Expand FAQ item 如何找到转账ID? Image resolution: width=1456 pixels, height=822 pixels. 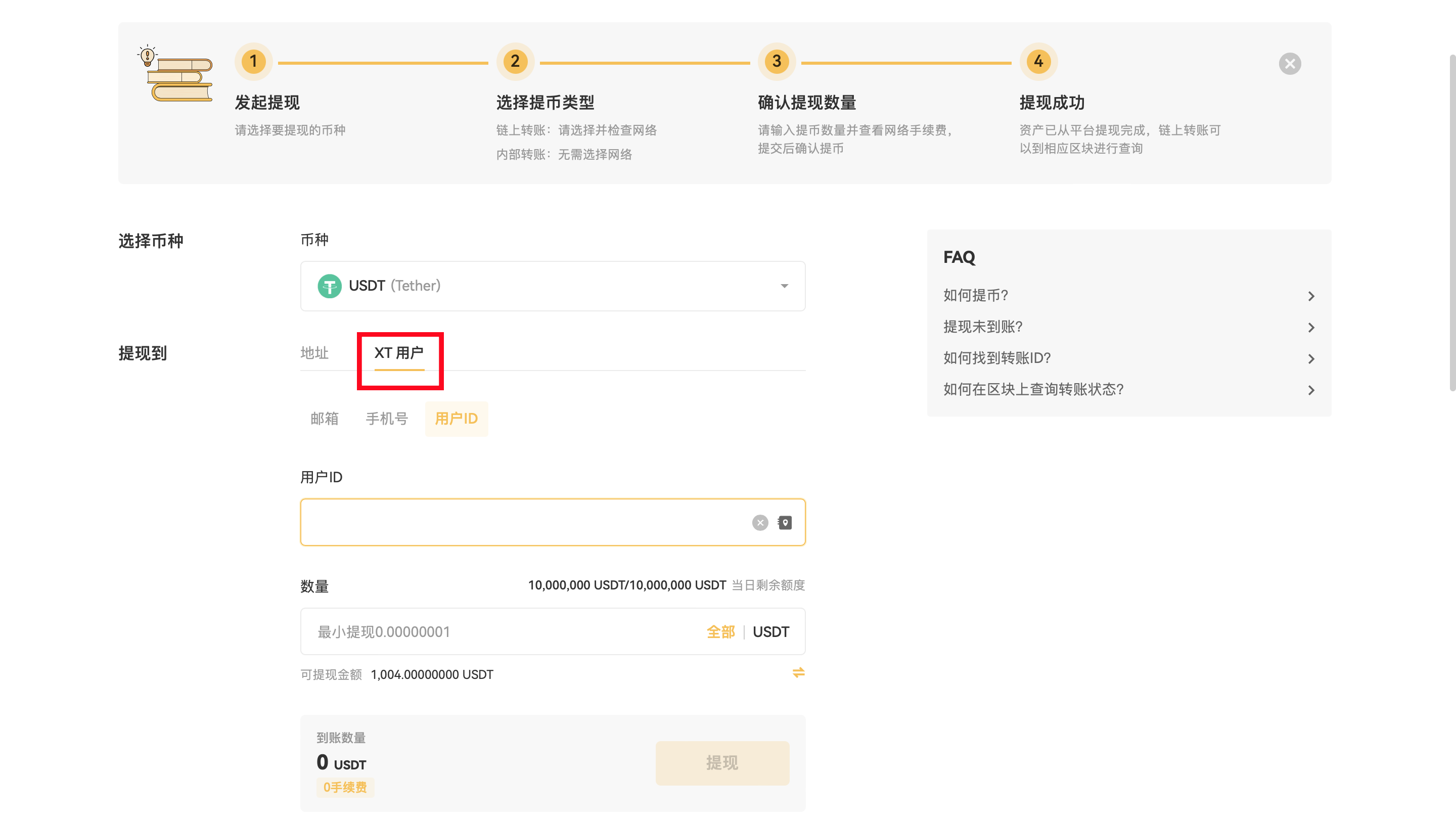pyautogui.click(x=1129, y=358)
